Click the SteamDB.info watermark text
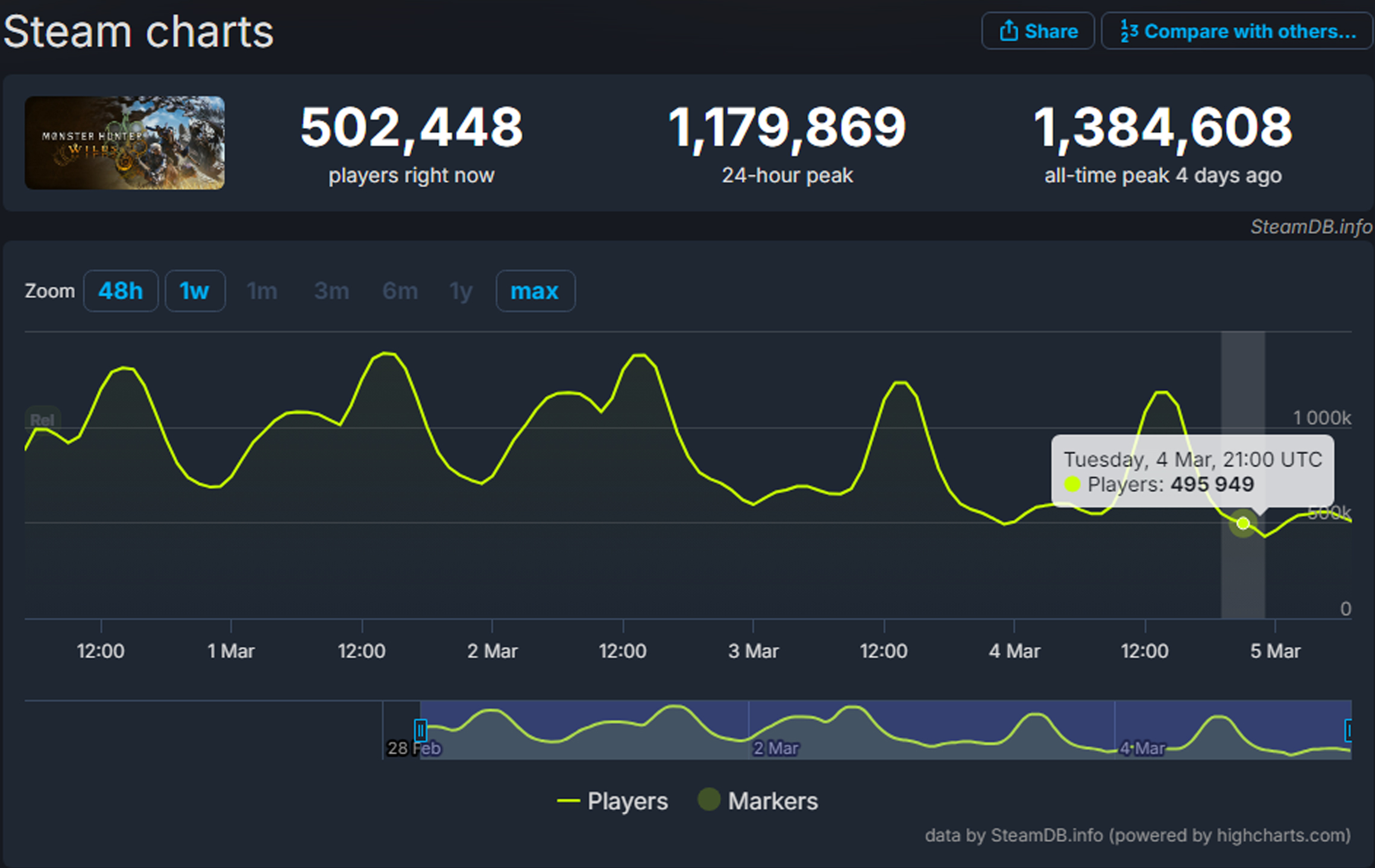Screen dimensions: 1375x868 [x=1311, y=227]
